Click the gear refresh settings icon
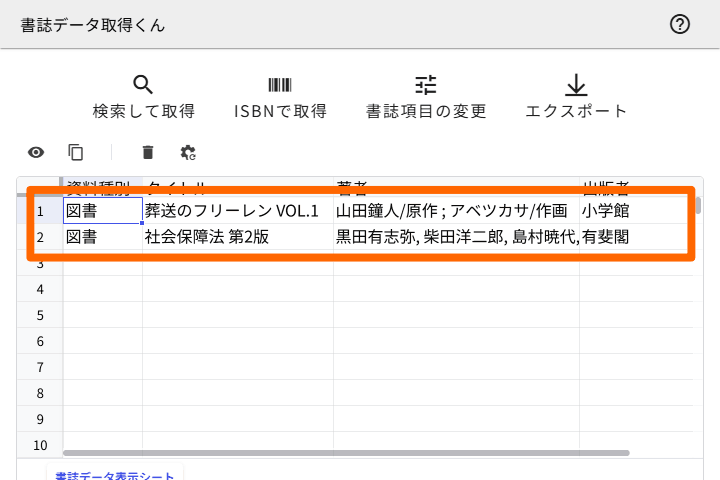The height and width of the screenshot is (480, 720). [188, 152]
